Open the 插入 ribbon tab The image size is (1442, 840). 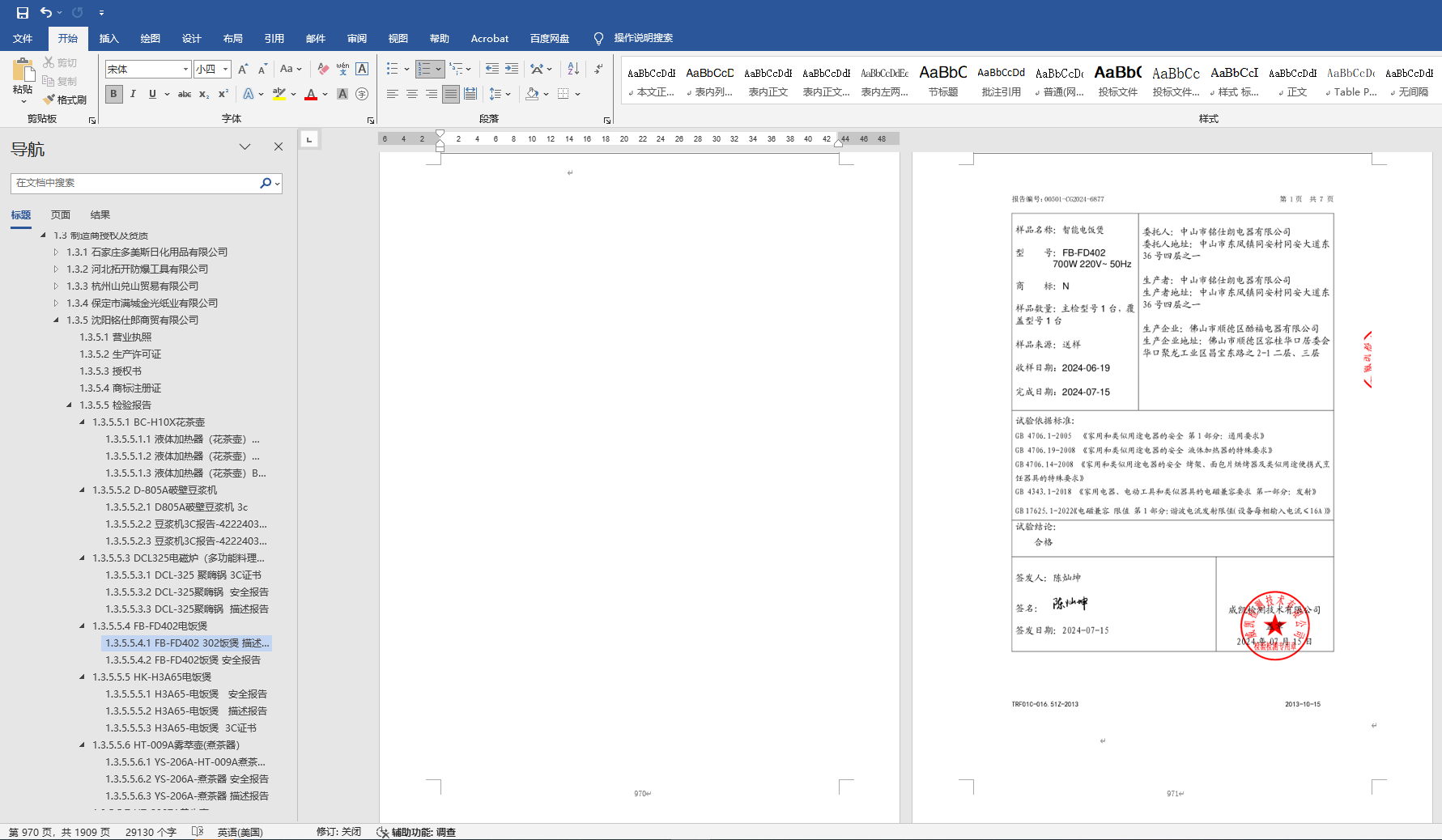pos(108,38)
